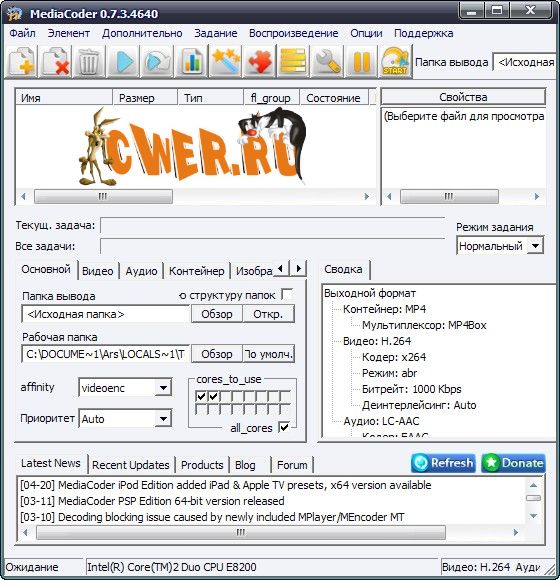This screenshot has height=580, width=560.
Task: Click the Обзор button beside Папка вывода
Action: [217, 314]
